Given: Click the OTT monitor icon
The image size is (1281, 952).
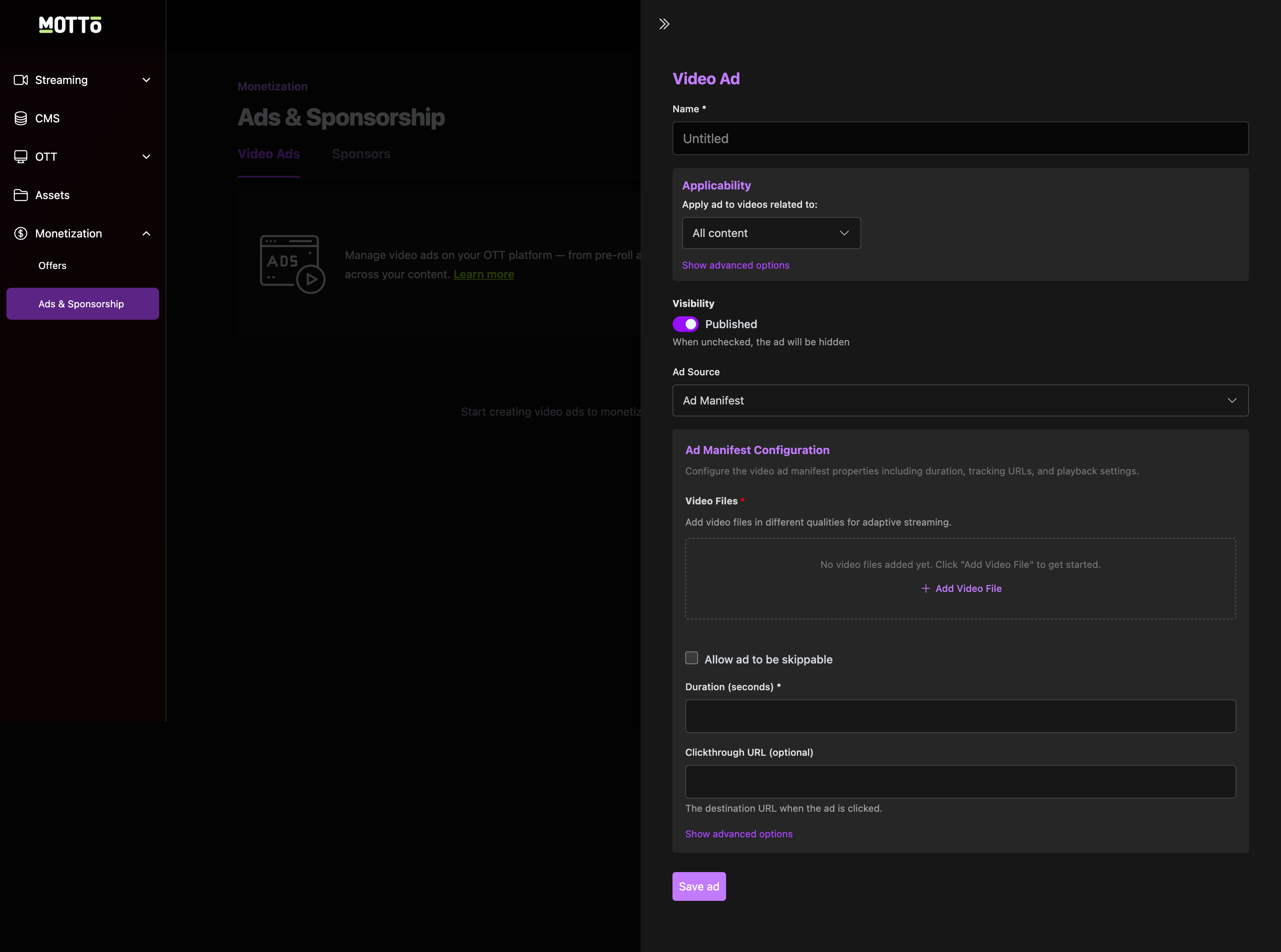Looking at the screenshot, I should (x=21, y=157).
